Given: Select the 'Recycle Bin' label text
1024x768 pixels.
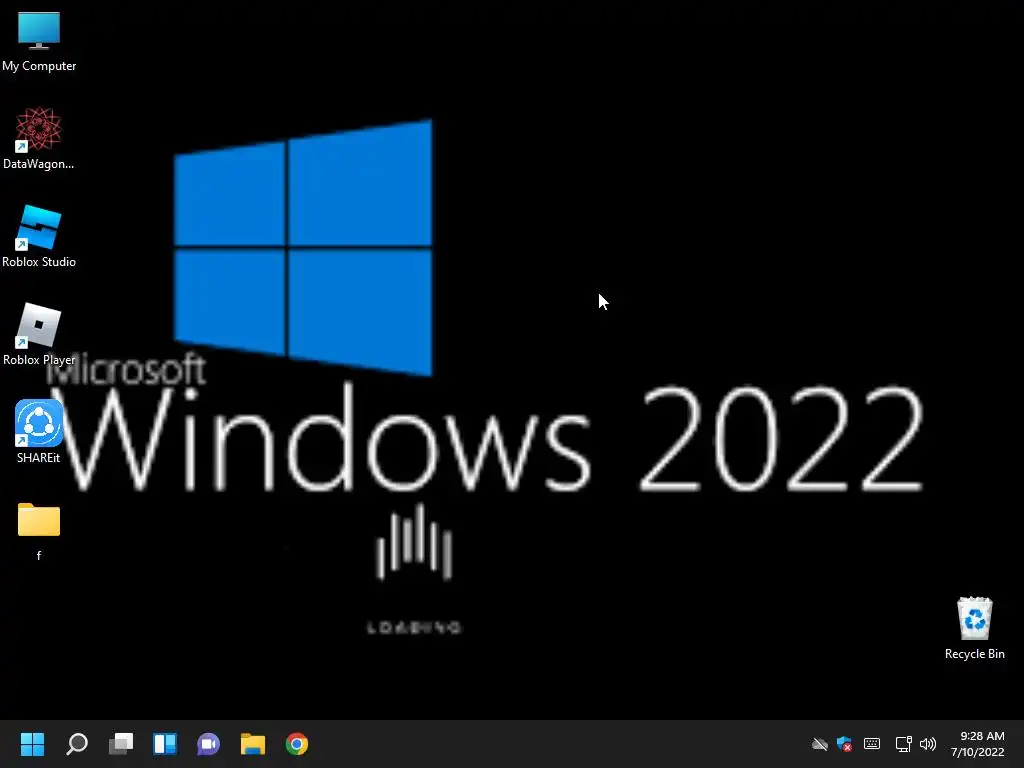Looking at the screenshot, I should click(974, 654).
